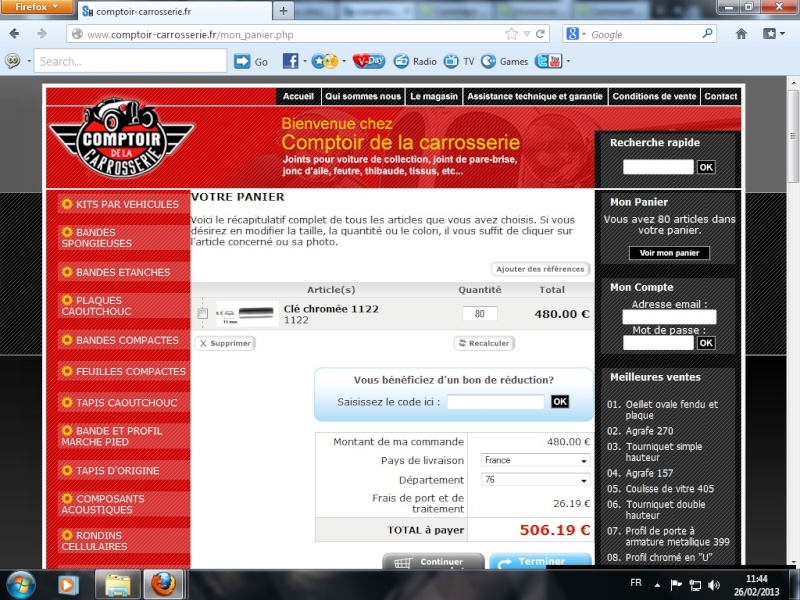Open the Département 76 dropdown
Viewport: 800px width, 600px height.
pyautogui.click(x=535, y=480)
